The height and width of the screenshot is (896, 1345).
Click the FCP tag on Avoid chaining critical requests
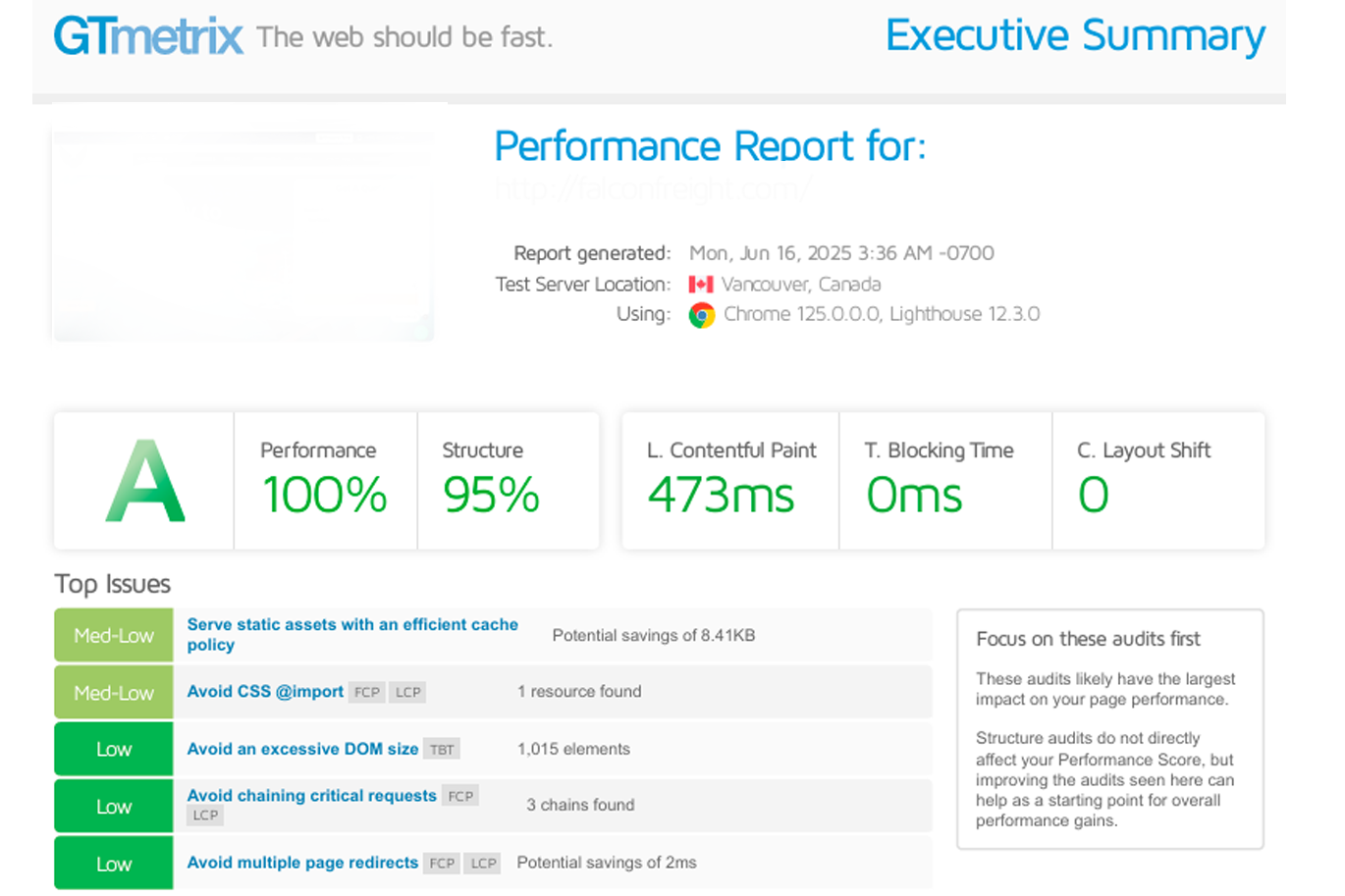(x=458, y=796)
